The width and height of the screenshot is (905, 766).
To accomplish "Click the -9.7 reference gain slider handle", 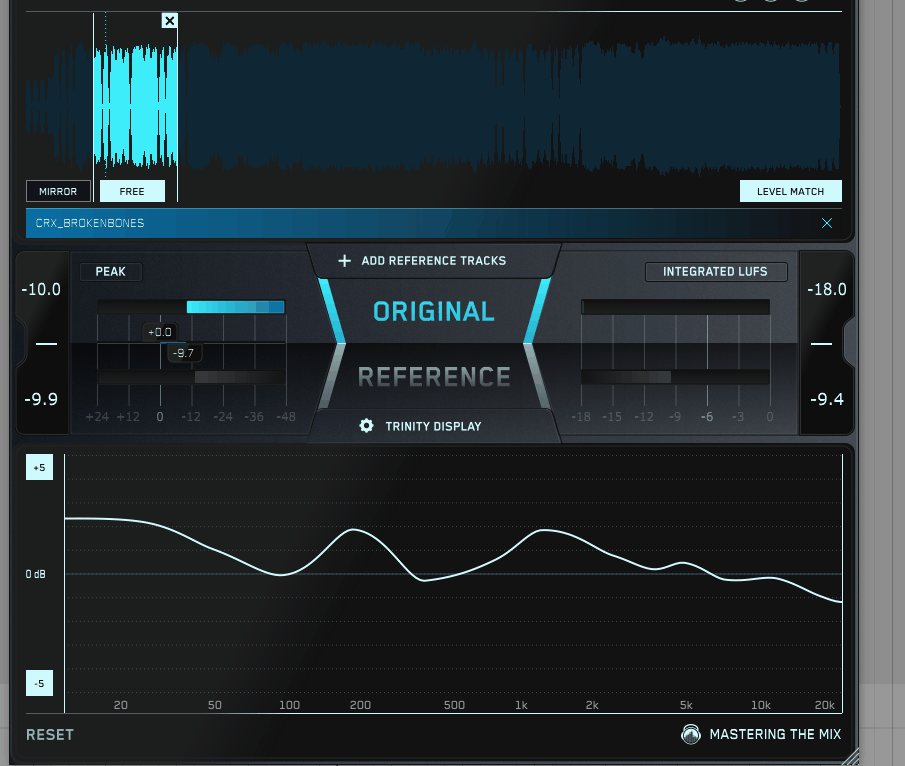I will click(x=183, y=353).
